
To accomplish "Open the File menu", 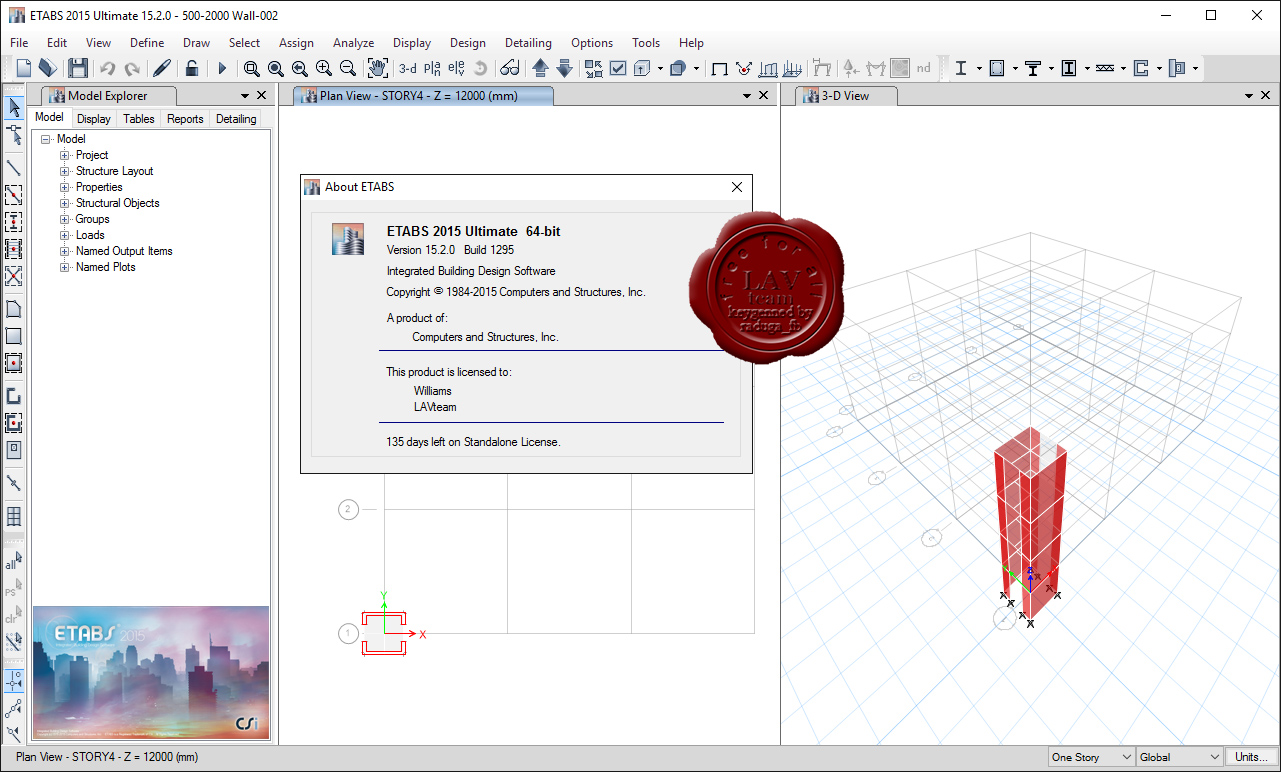I will coord(19,43).
